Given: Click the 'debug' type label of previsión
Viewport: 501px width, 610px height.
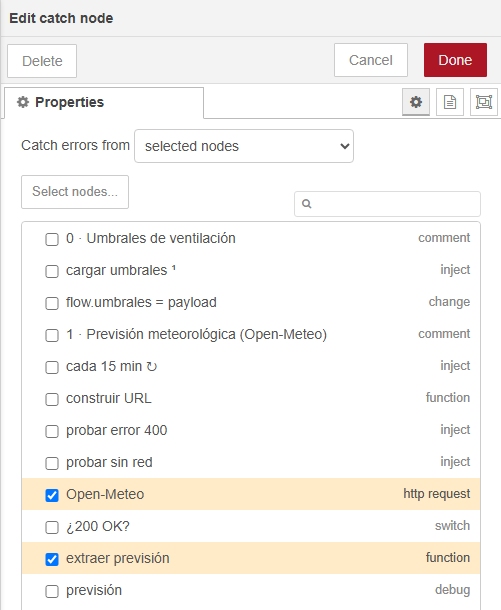Looking at the screenshot, I should tap(452, 590).
